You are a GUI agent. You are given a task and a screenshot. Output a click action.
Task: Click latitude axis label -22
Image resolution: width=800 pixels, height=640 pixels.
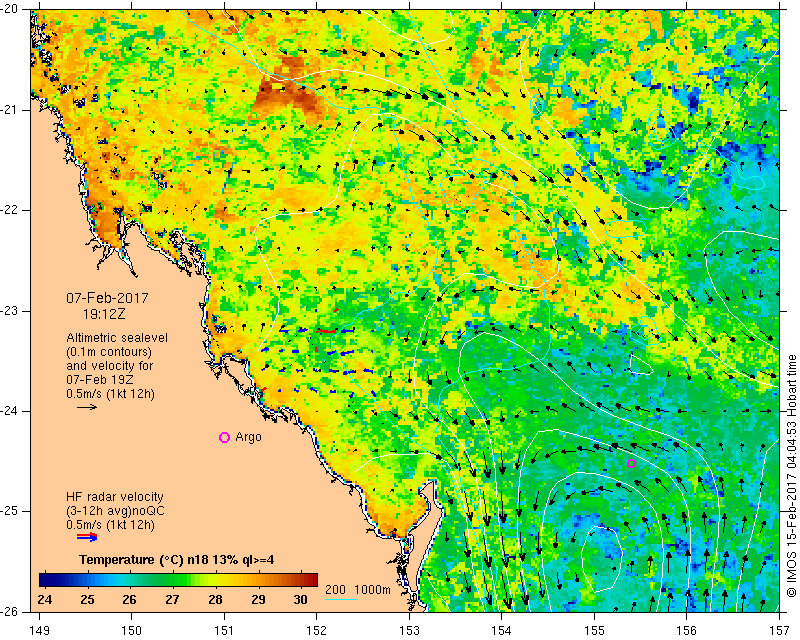click(10, 210)
